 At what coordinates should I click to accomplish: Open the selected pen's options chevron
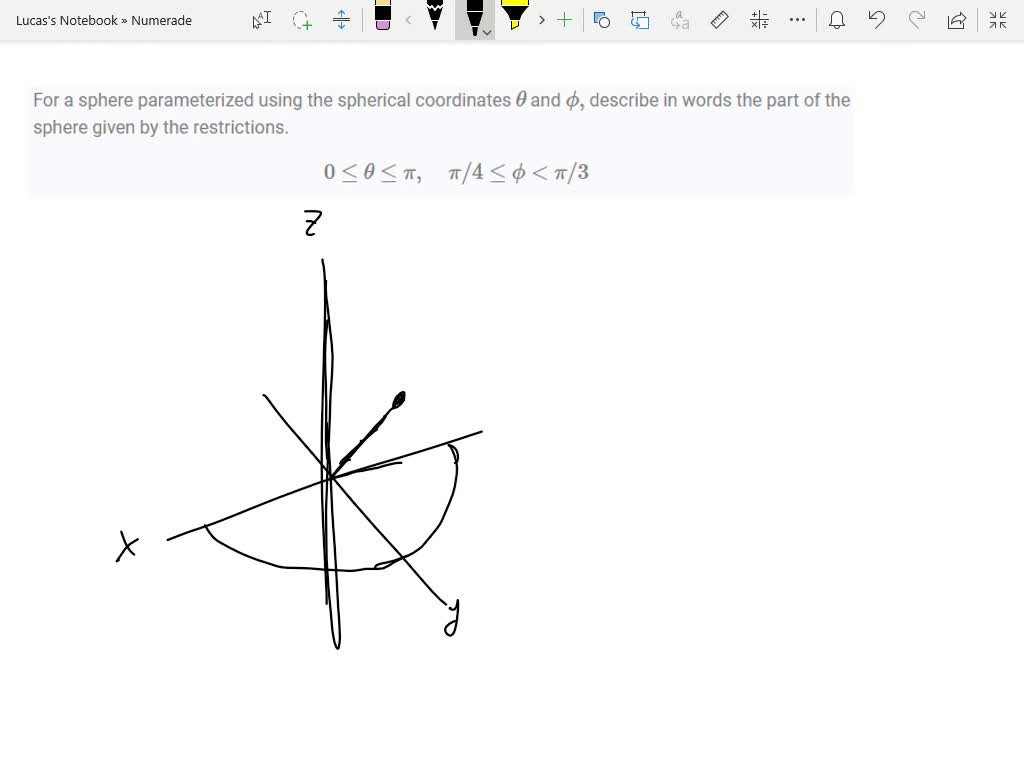487,31
